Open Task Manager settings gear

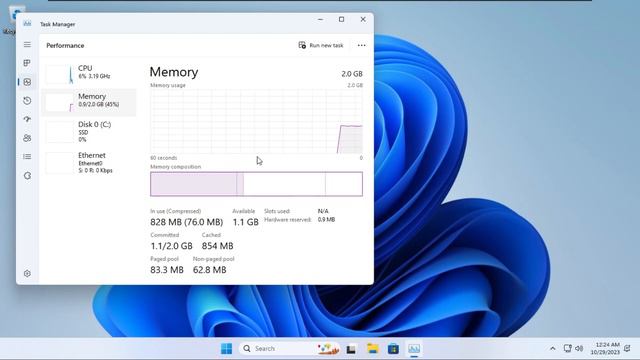tap(27, 273)
